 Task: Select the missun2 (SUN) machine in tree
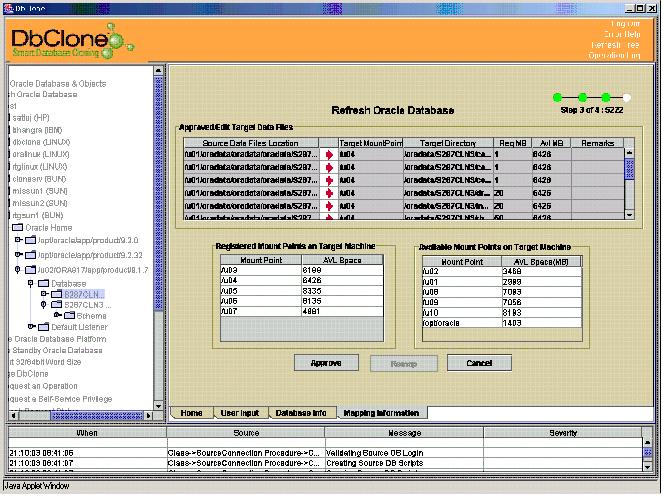click(x=40, y=203)
